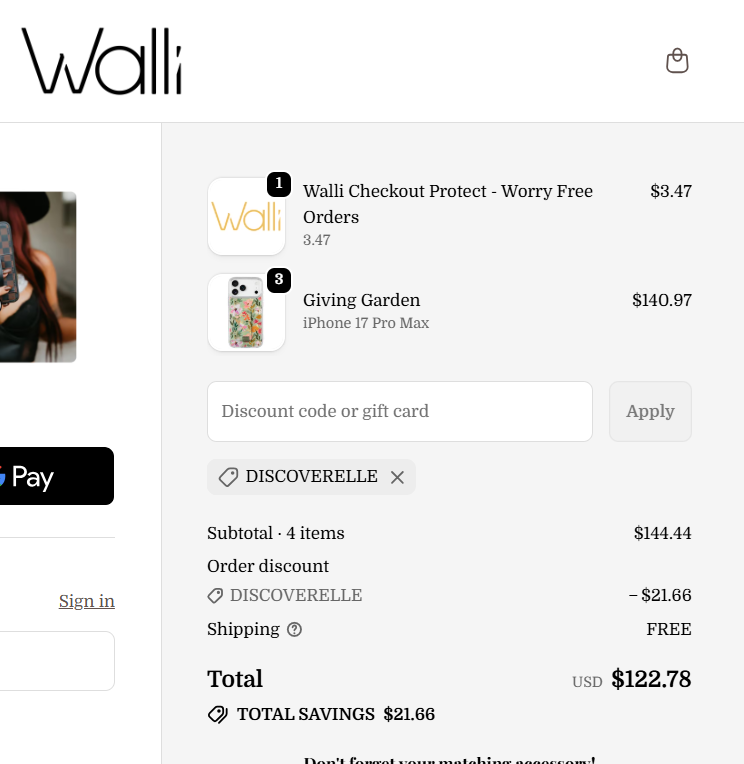Click the Apply discount button
The width and height of the screenshot is (744, 764).
(650, 411)
